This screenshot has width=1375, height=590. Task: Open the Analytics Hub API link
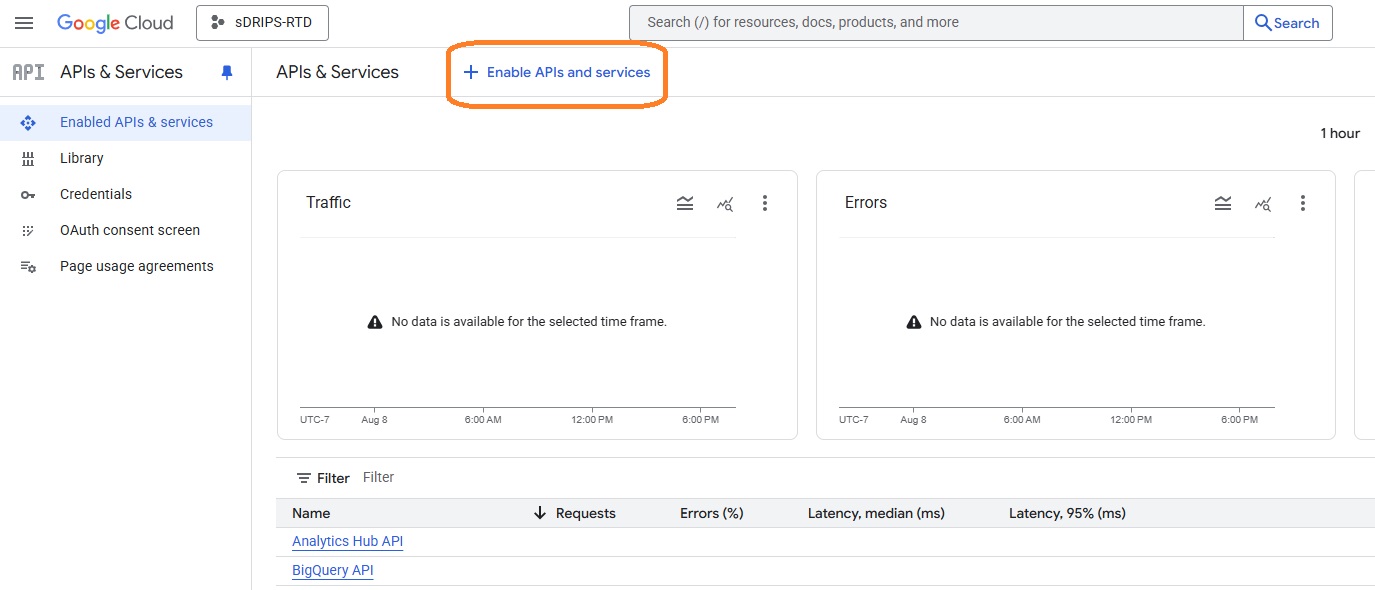coord(347,541)
